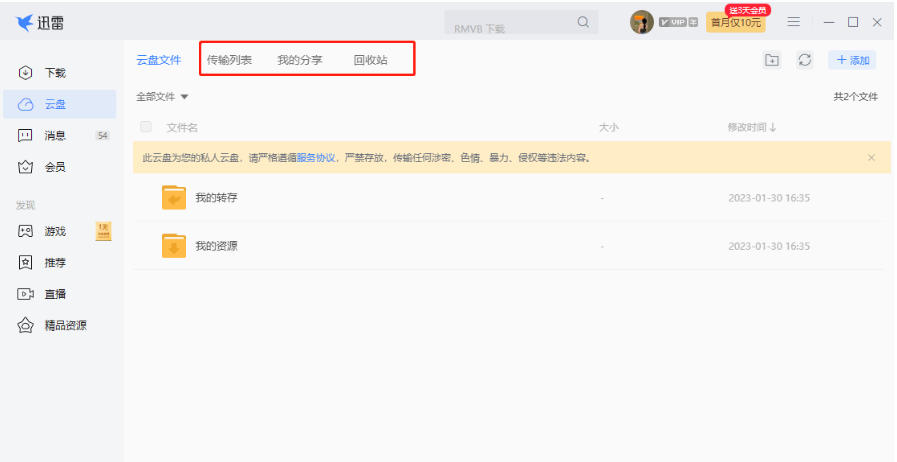Image resolution: width=897 pixels, height=462 pixels.
Task: Open the 服务协议 link
Action: [x=316, y=157]
